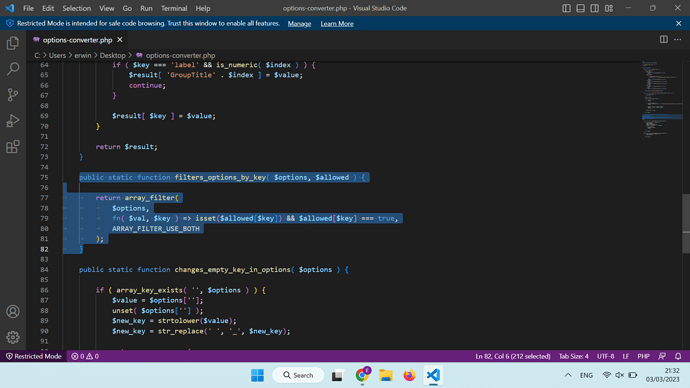Open the Go menu
Screen dimensions: 690x388
point(127,8)
